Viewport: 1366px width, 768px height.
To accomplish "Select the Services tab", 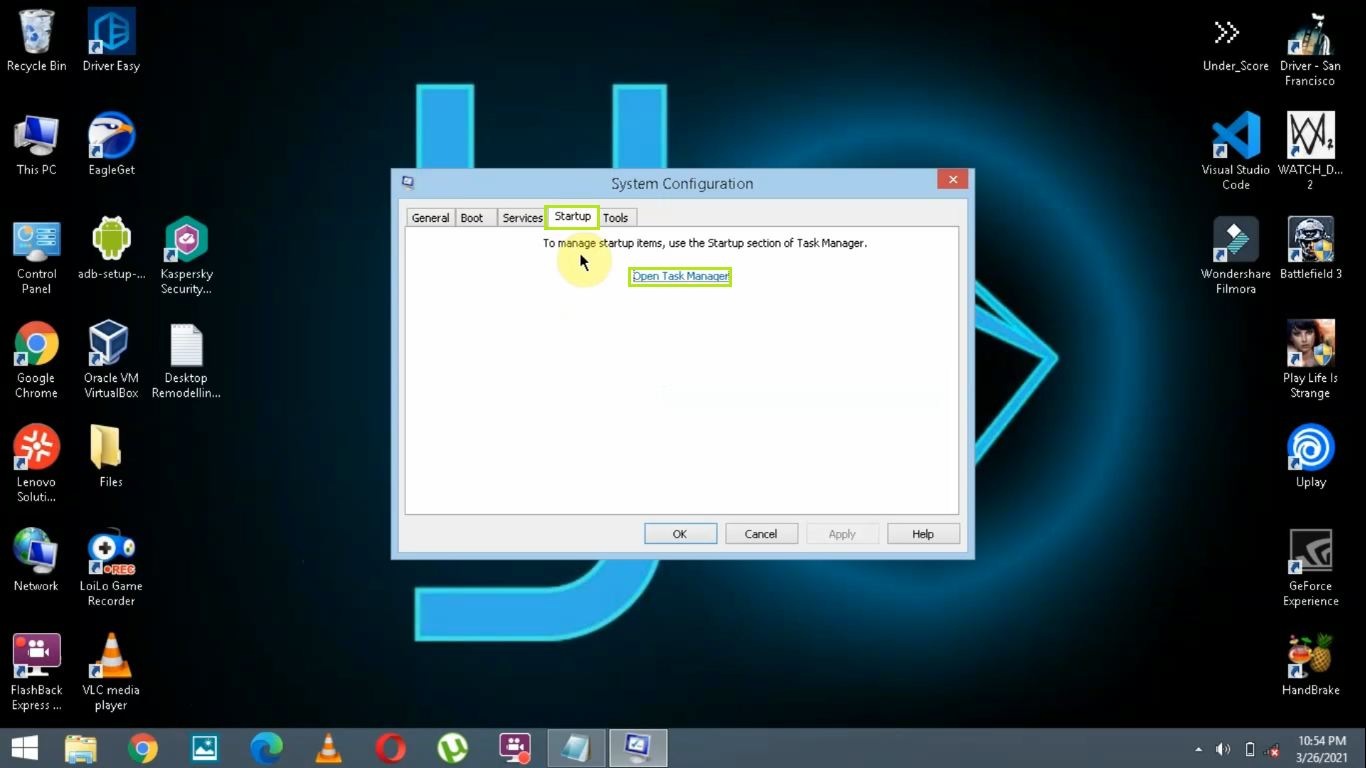I will [x=521, y=217].
